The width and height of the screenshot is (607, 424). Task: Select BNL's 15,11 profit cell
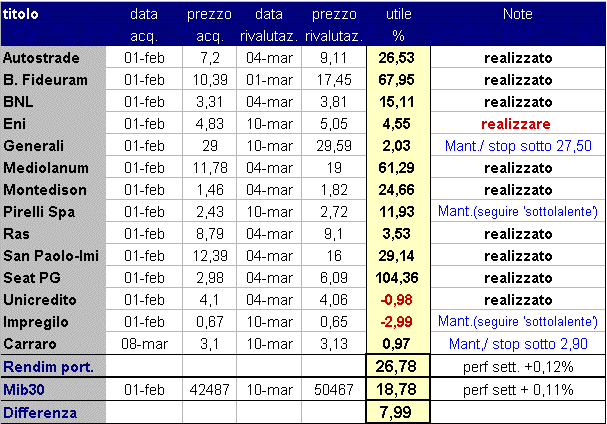click(396, 102)
